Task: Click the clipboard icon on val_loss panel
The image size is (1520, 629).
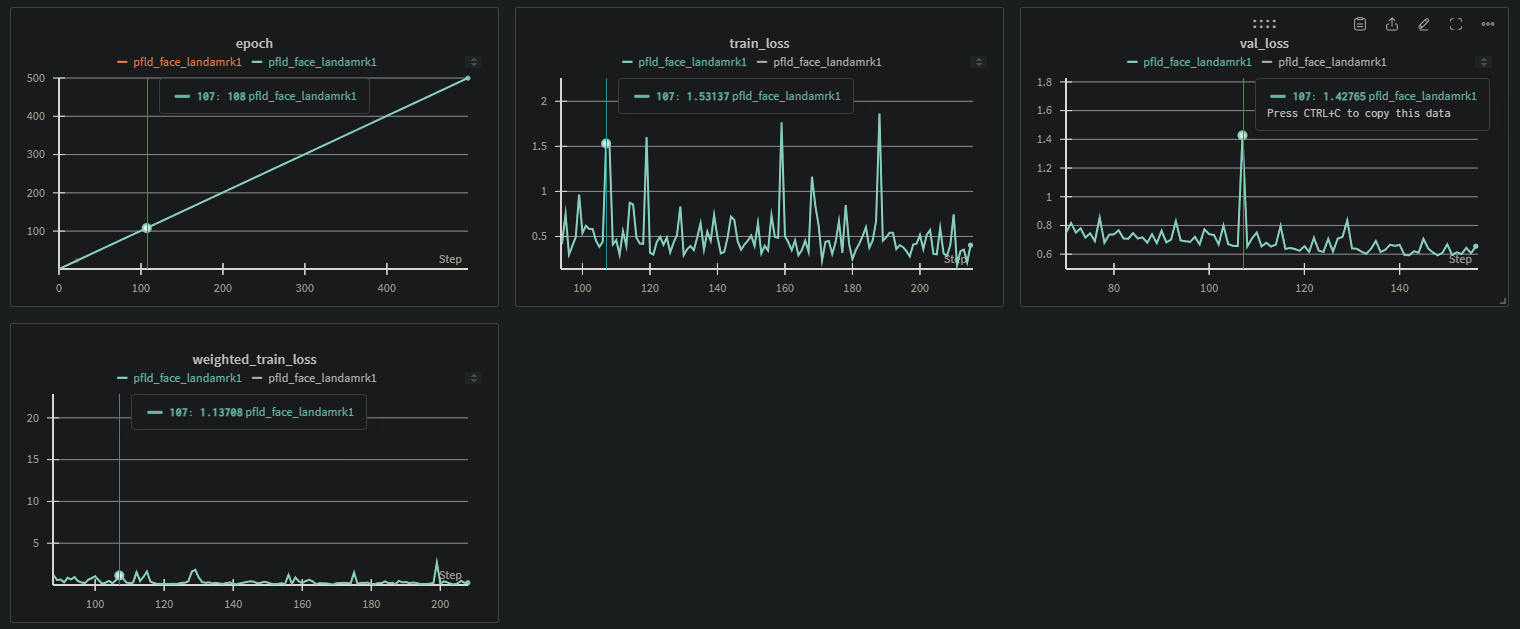Action: tap(1360, 24)
